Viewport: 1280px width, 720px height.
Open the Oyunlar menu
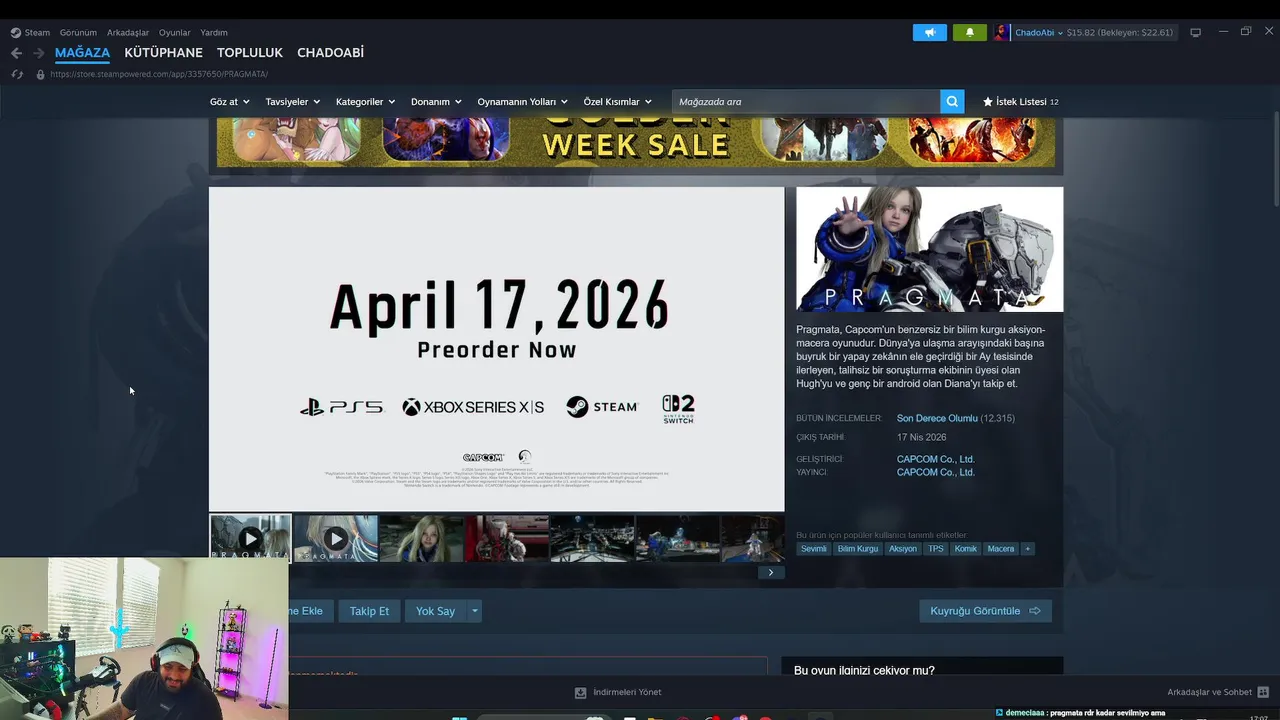pyautogui.click(x=174, y=32)
